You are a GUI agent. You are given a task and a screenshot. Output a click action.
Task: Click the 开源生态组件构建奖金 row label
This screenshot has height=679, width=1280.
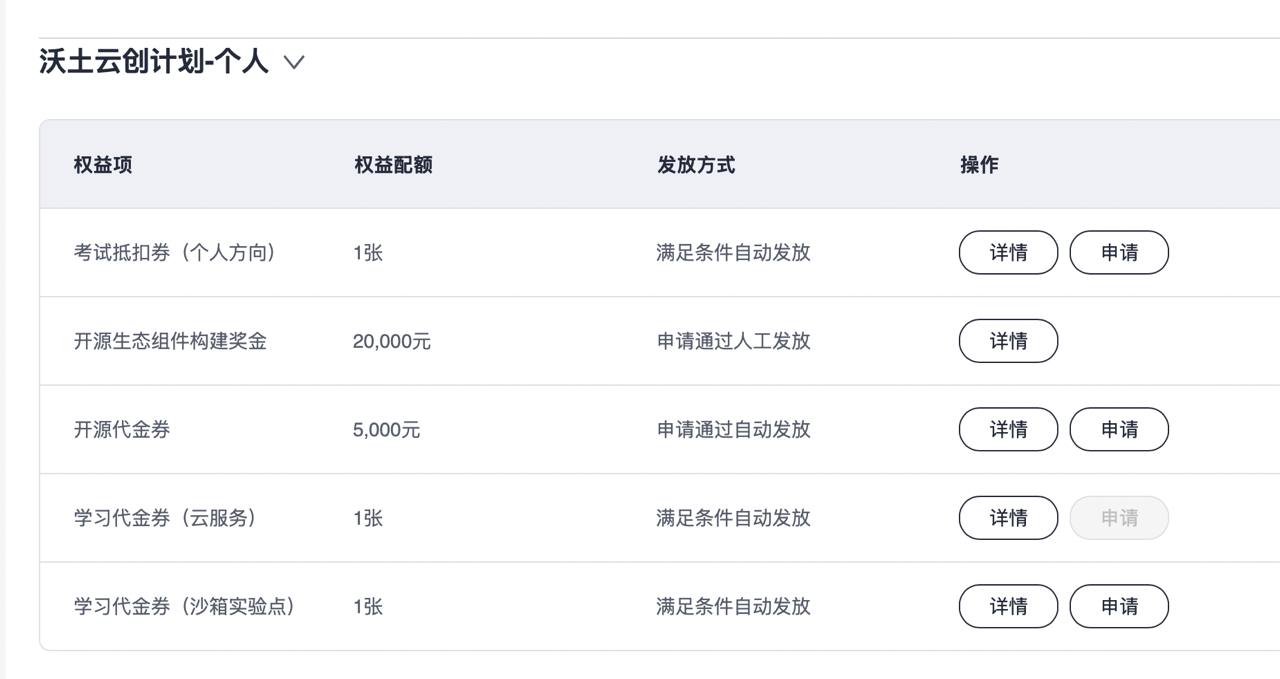170,341
